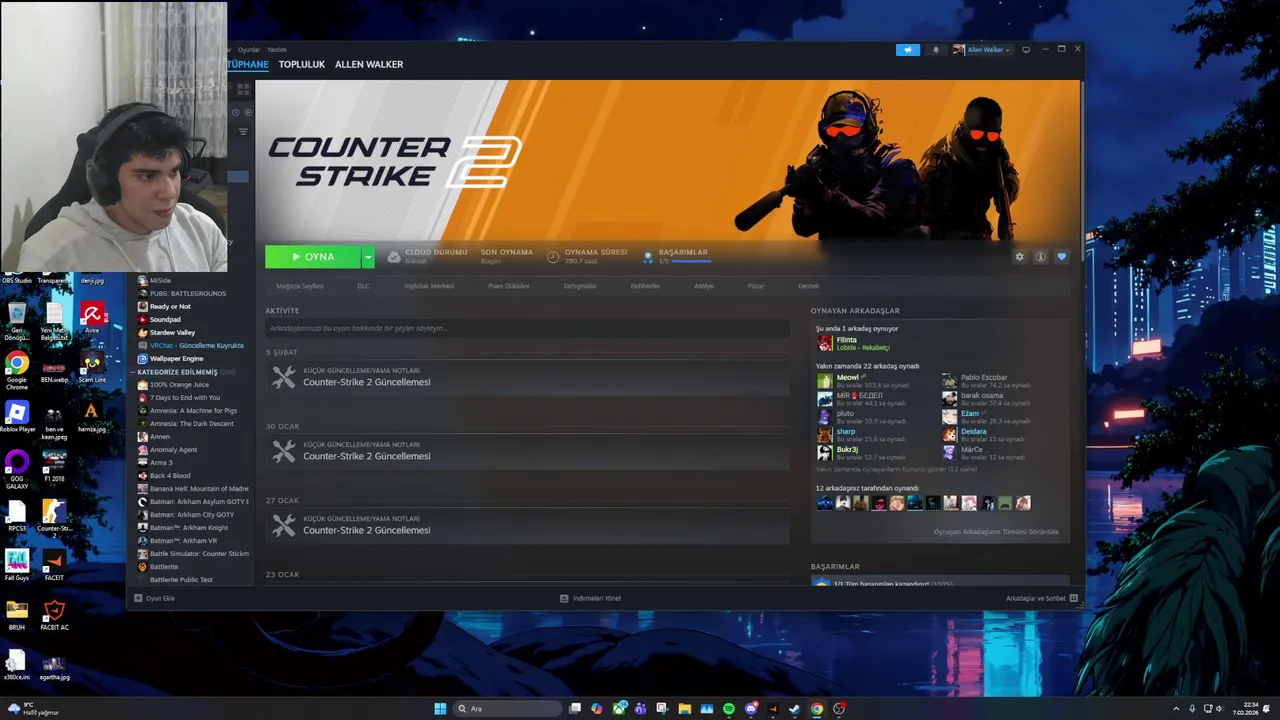Open File Explorer from the taskbar
Image resolution: width=1280 pixels, height=720 pixels.
(684, 708)
